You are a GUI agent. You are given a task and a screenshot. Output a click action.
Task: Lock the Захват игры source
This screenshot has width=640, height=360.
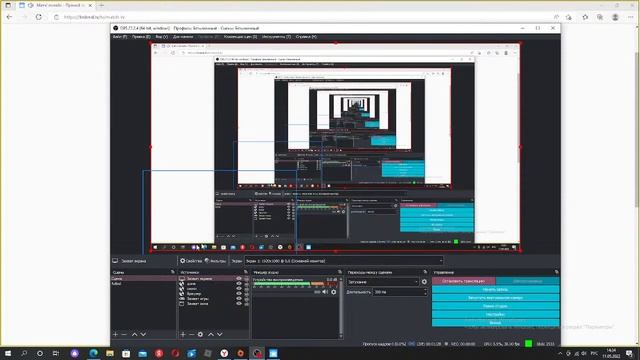coord(246,299)
